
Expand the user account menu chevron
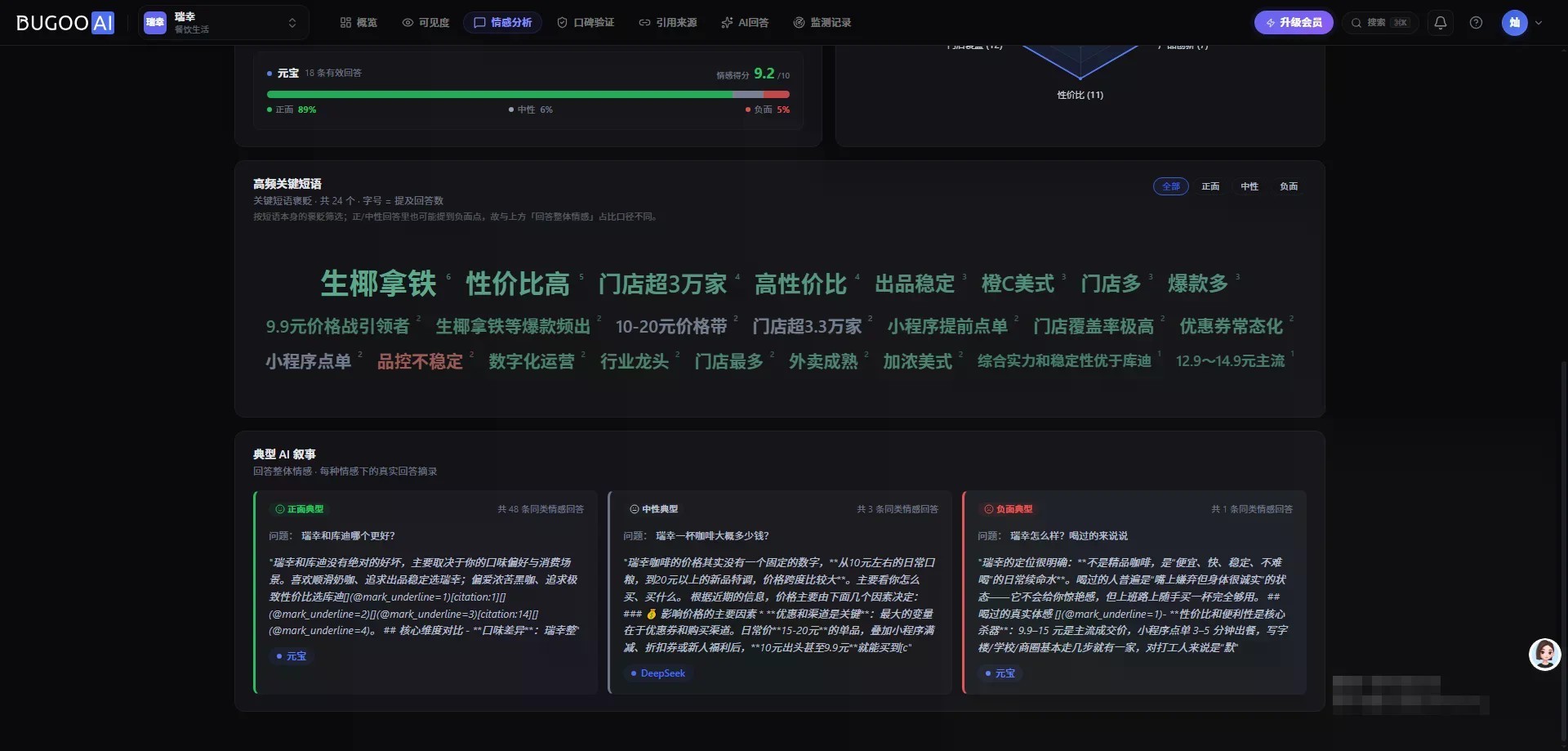[1539, 23]
